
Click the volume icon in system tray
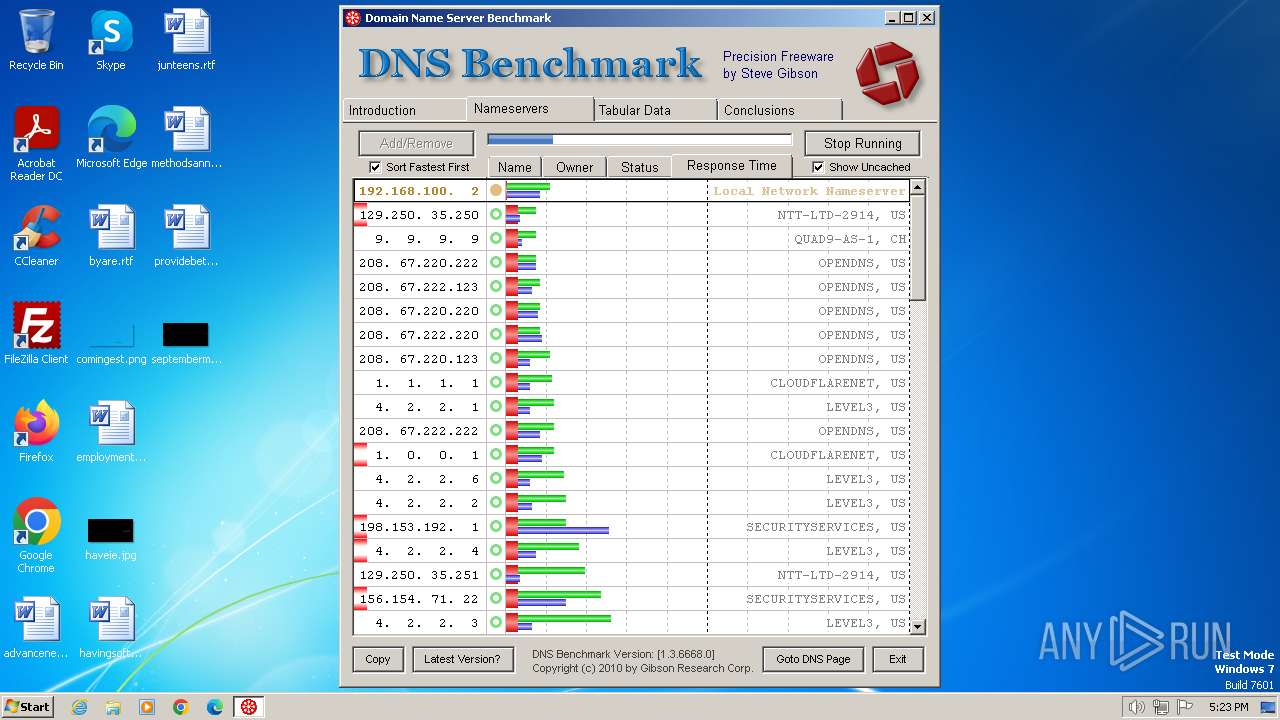pos(1136,707)
